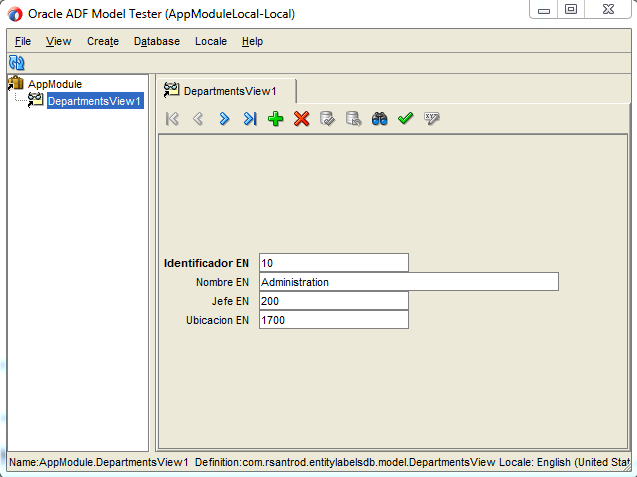This screenshot has width=637, height=477.
Task: Click the AppModule briefcase icon in tree
Action: 16,83
